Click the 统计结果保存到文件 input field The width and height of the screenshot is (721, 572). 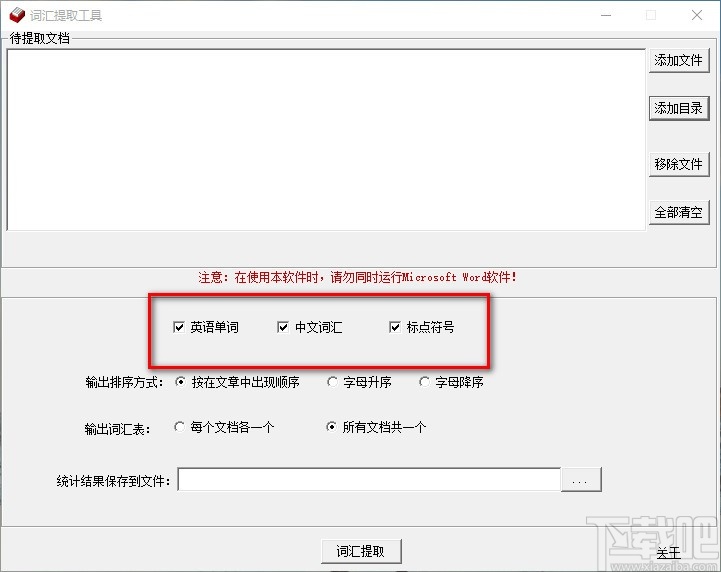click(369, 480)
